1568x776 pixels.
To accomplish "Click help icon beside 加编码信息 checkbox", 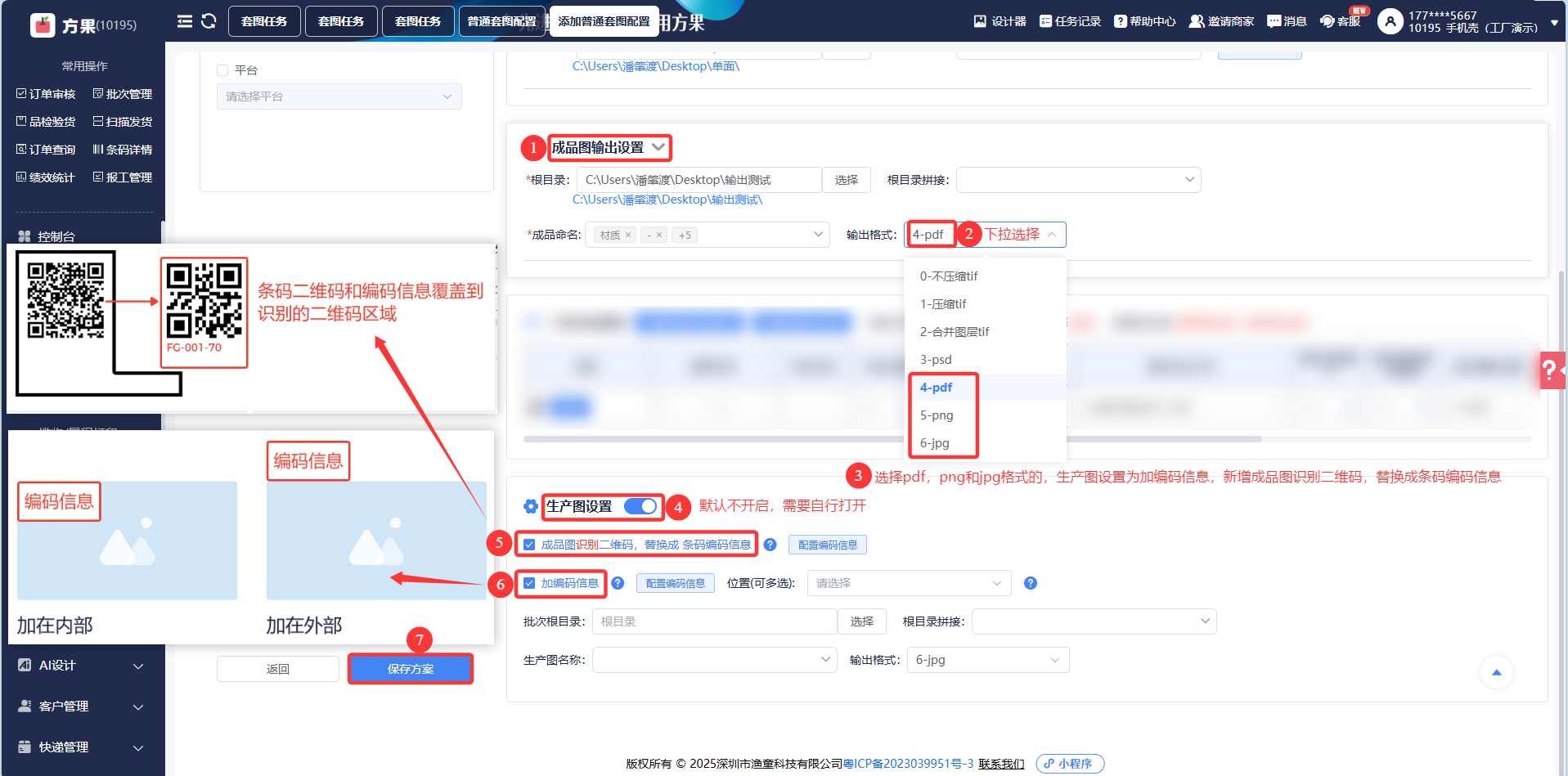I will pyautogui.click(x=618, y=583).
